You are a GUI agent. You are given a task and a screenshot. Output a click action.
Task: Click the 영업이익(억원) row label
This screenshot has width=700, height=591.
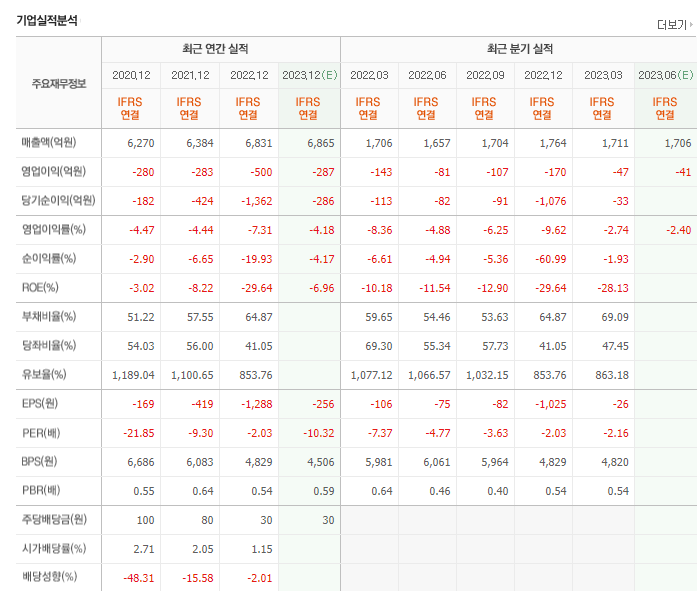[54, 171]
